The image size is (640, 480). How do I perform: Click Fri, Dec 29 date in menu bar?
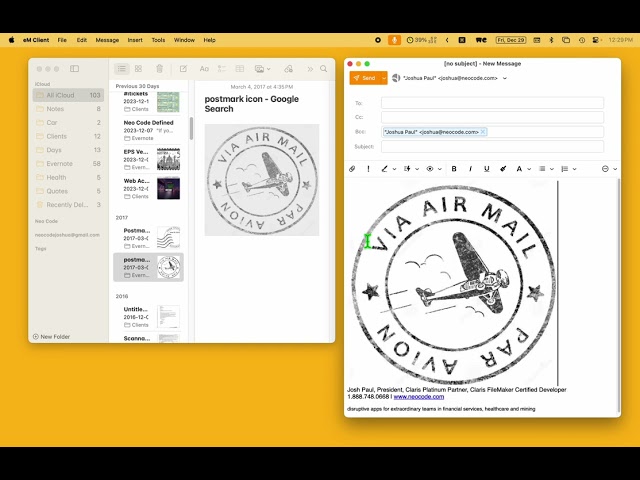click(511, 40)
